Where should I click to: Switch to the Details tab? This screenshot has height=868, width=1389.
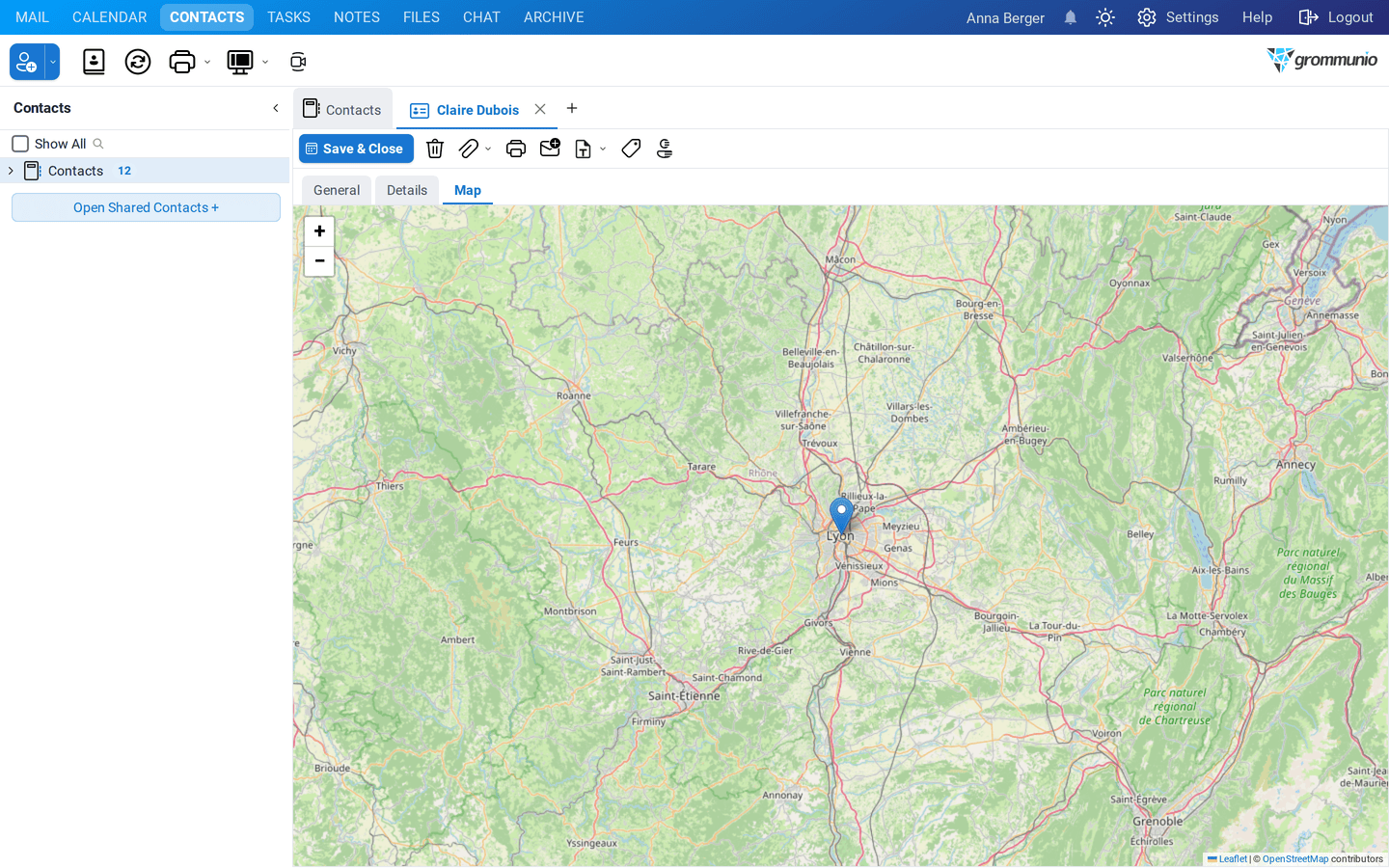(407, 190)
